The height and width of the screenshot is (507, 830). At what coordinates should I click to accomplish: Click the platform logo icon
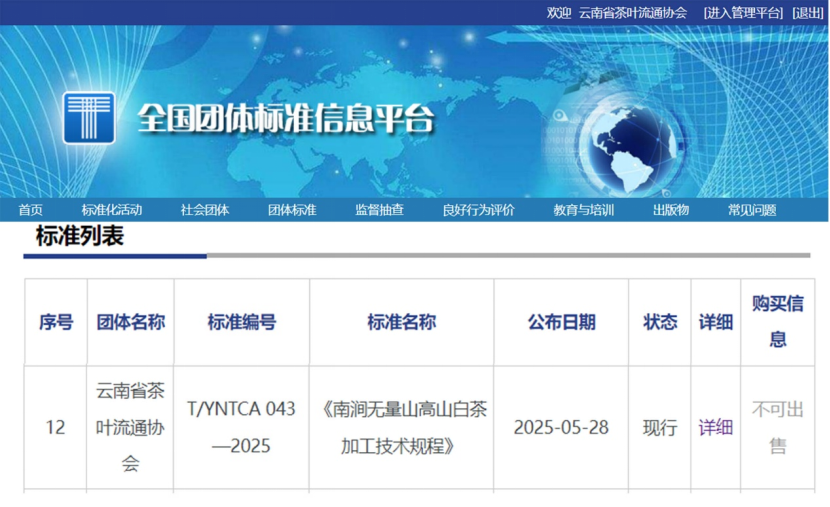point(88,118)
